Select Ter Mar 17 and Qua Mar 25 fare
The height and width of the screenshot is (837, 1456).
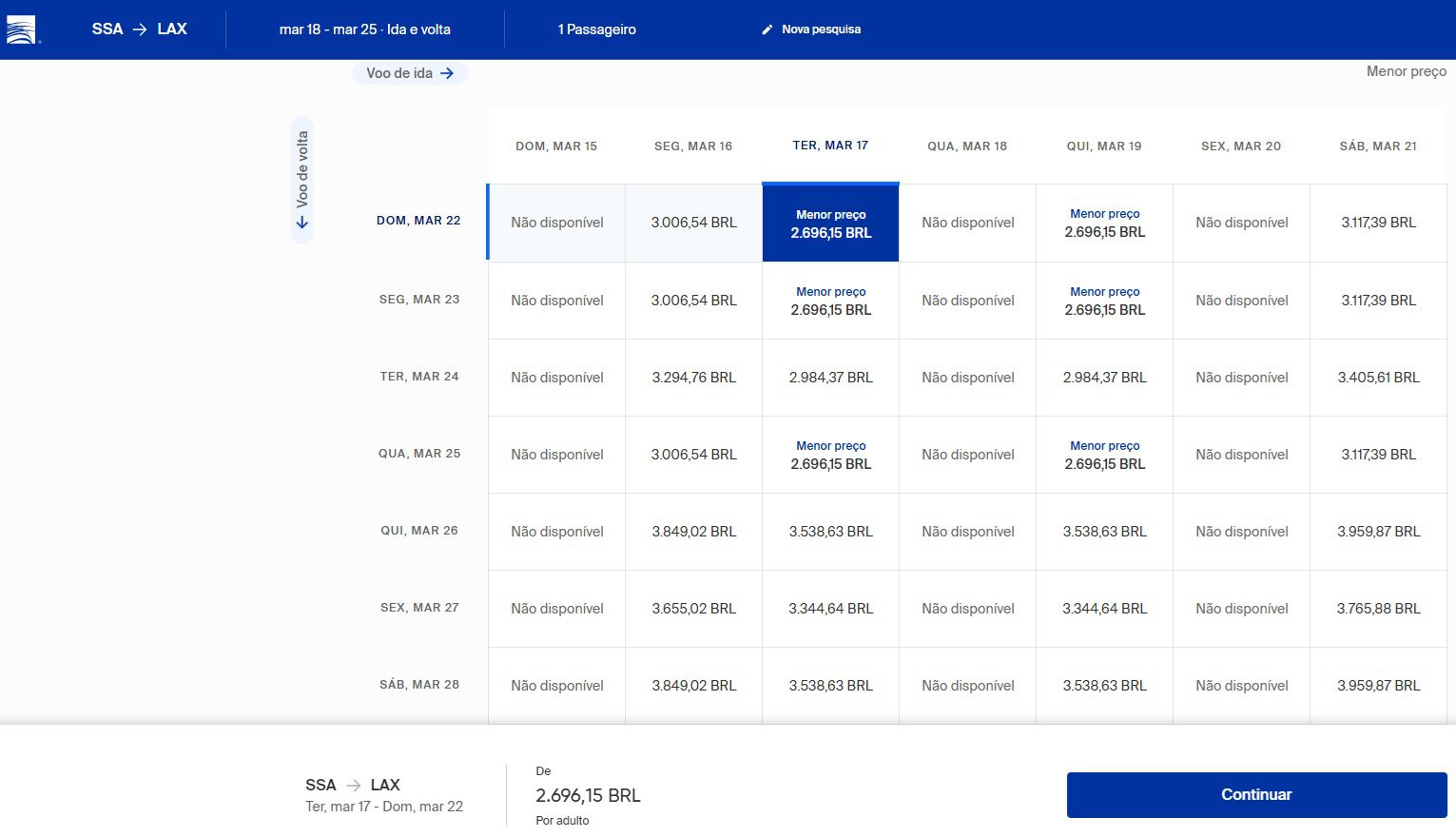tap(830, 455)
